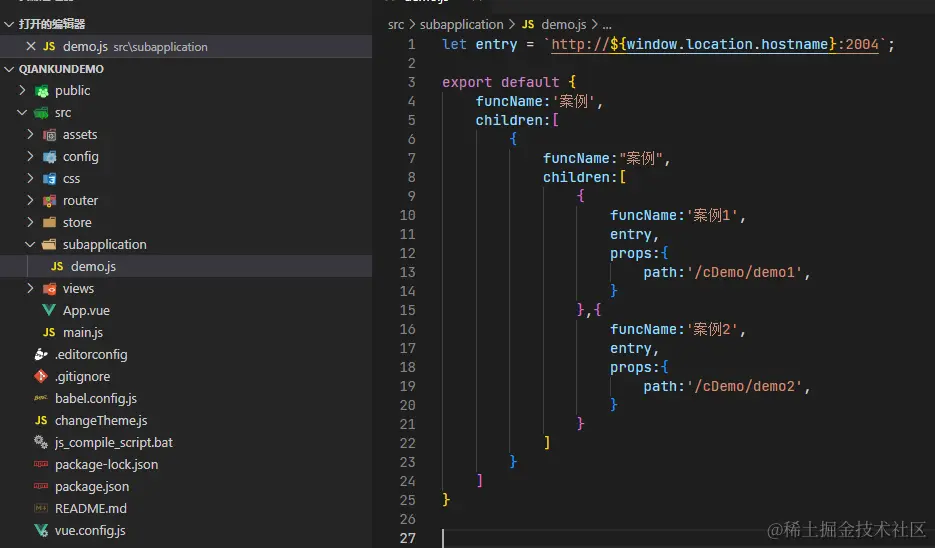Click the subapplication open-folder icon

coord(49,244)
